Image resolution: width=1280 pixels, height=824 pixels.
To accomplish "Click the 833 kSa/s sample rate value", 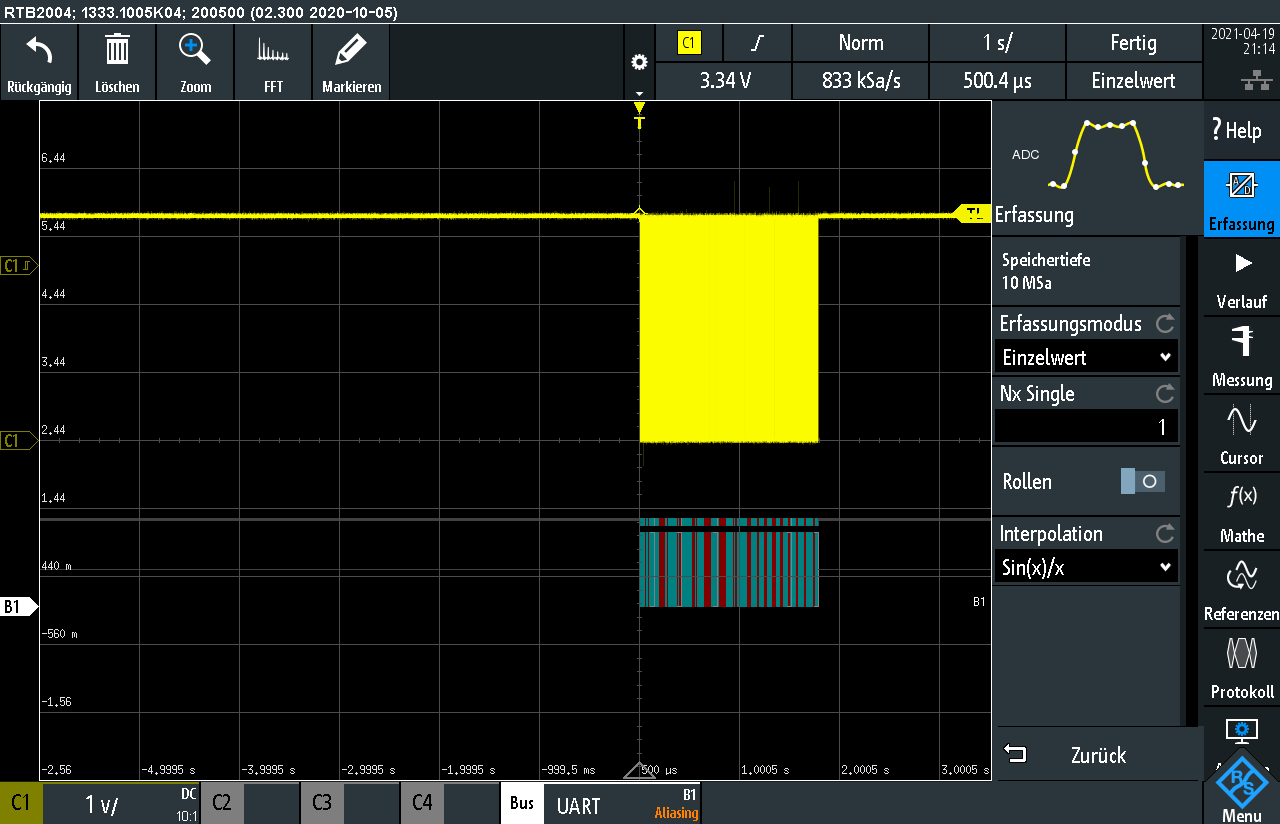I will pos(860,81).
